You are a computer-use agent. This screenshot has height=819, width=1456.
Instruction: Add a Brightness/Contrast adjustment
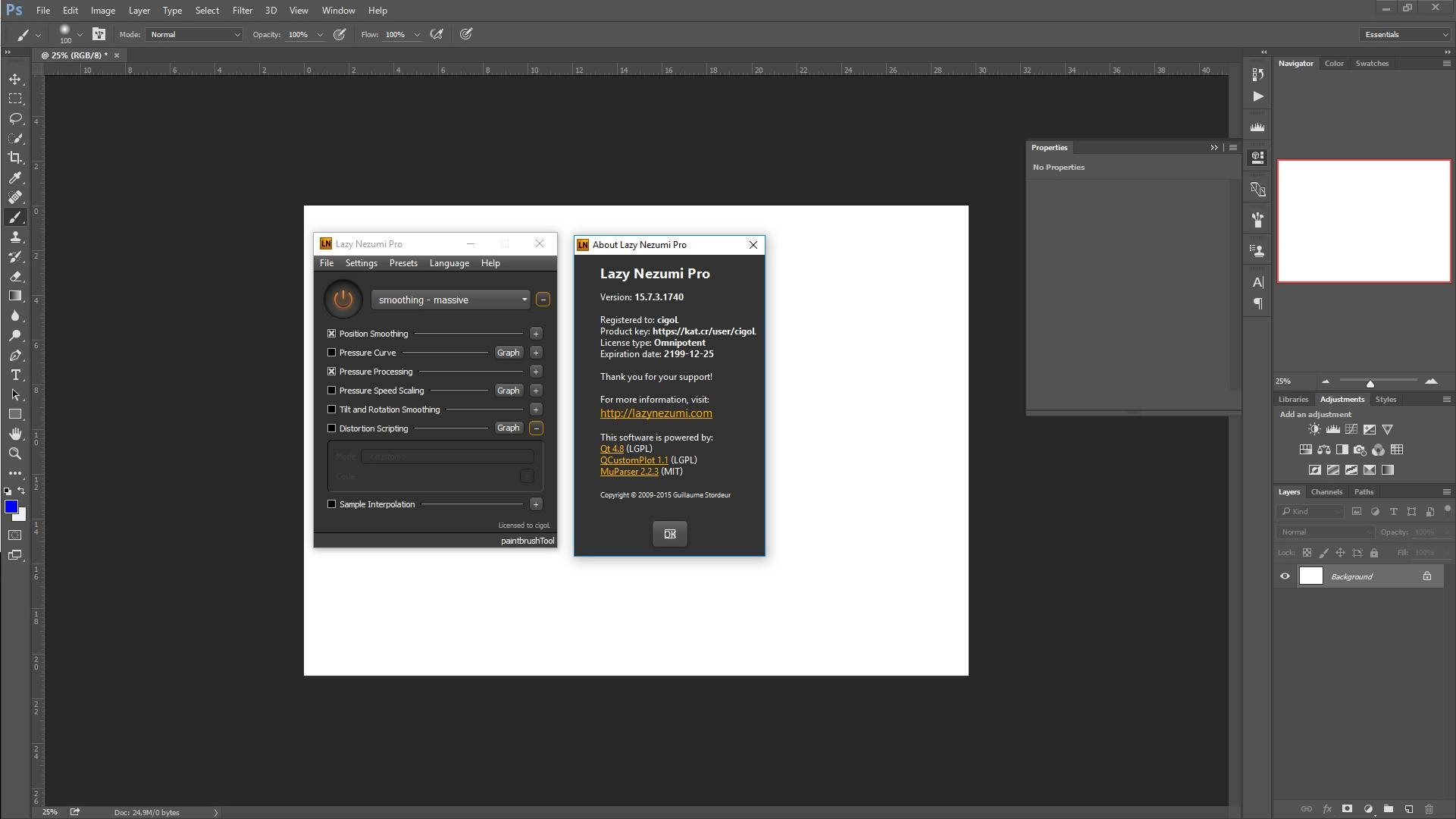tap(1314, 429)
